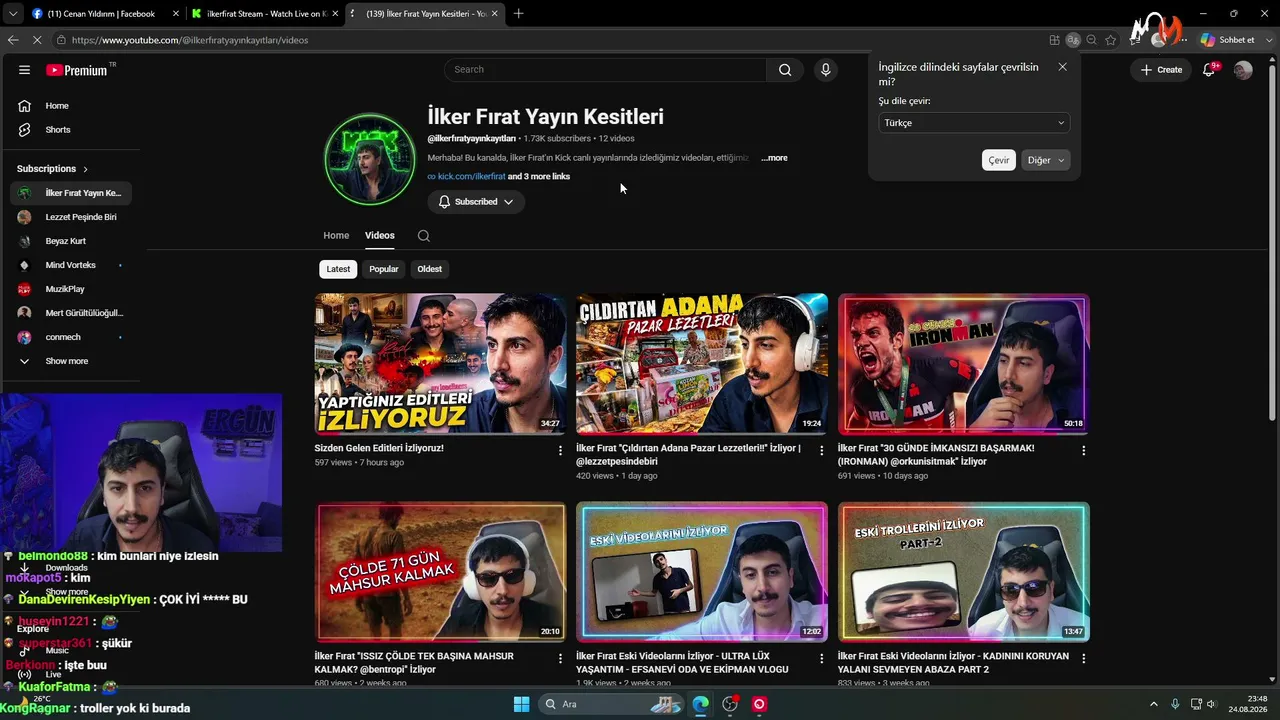Image resolution: width=1280 pixels, height=720 pixels.
Task: Close the translate popup
Action: (x=1062, y=67)
